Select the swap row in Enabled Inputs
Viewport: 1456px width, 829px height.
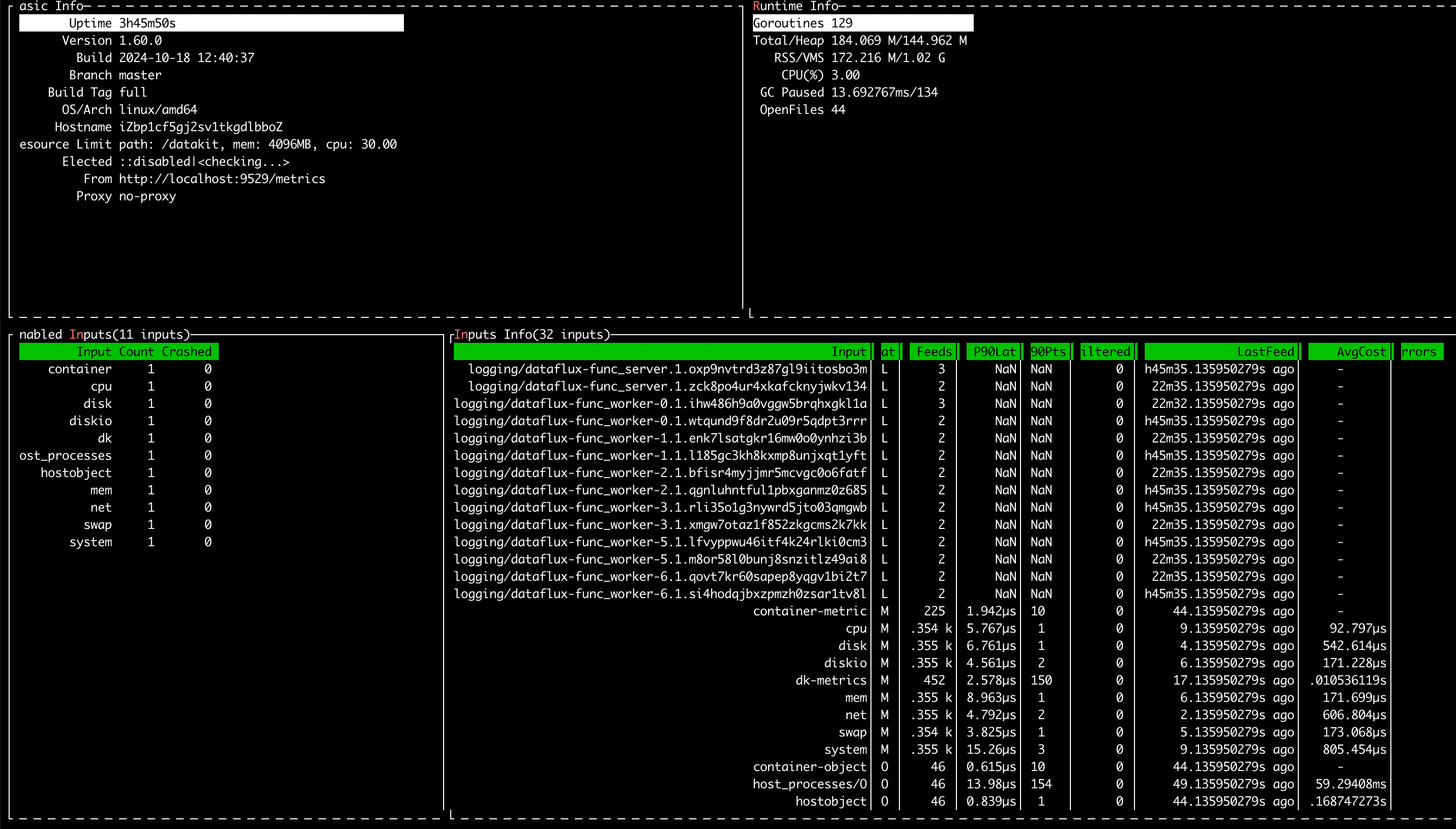[97, 524]
